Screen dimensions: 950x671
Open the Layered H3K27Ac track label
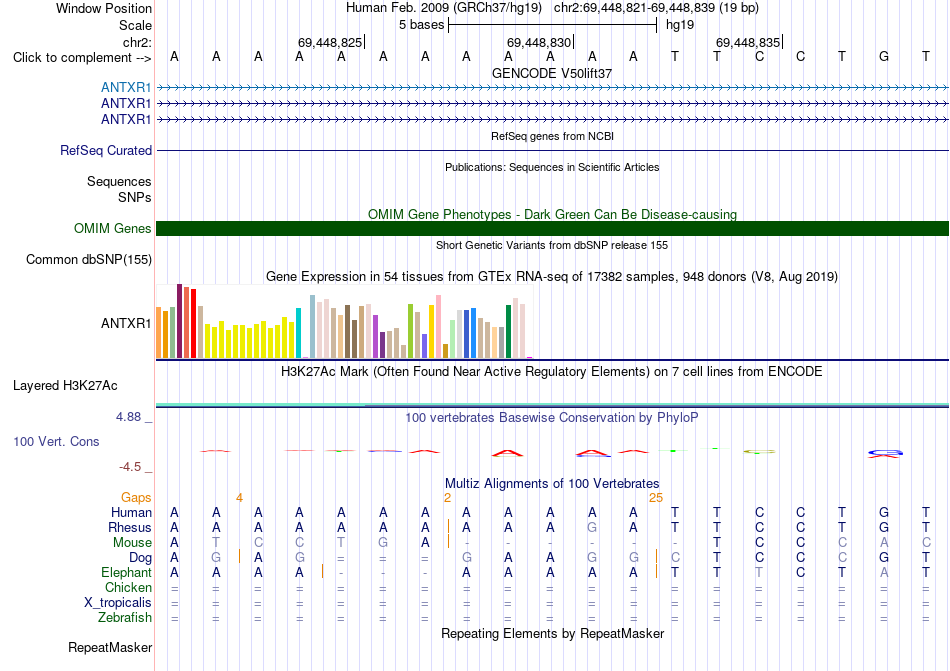(65, 386)
